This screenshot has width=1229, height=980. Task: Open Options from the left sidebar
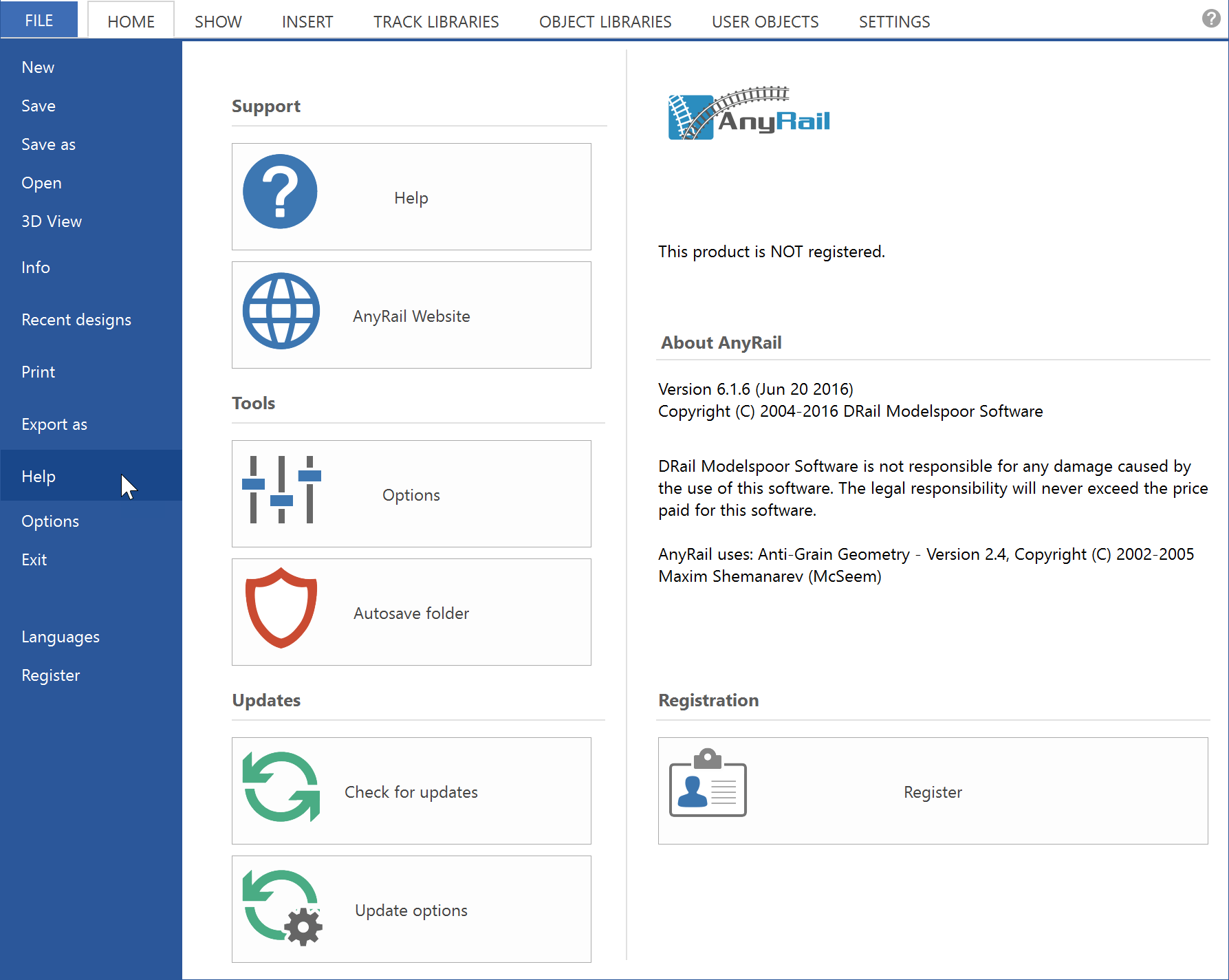pos(91,521)
